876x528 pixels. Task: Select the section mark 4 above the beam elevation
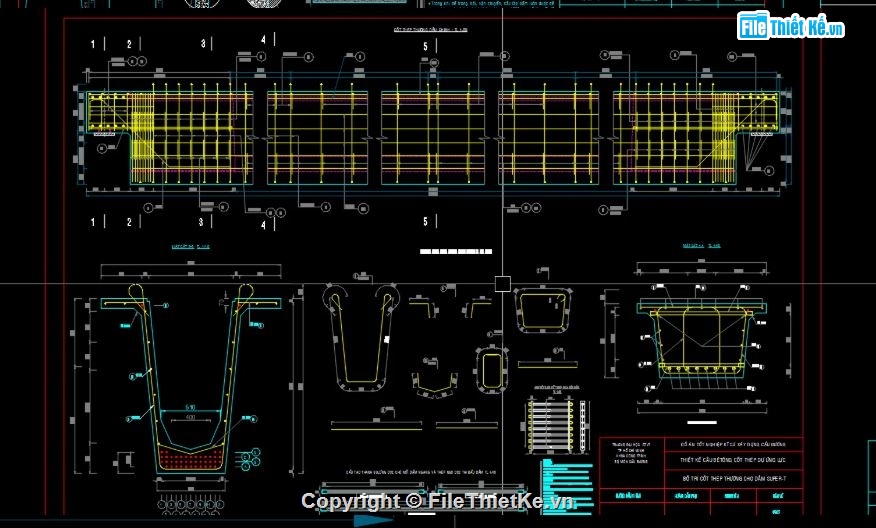coord(264,39)
